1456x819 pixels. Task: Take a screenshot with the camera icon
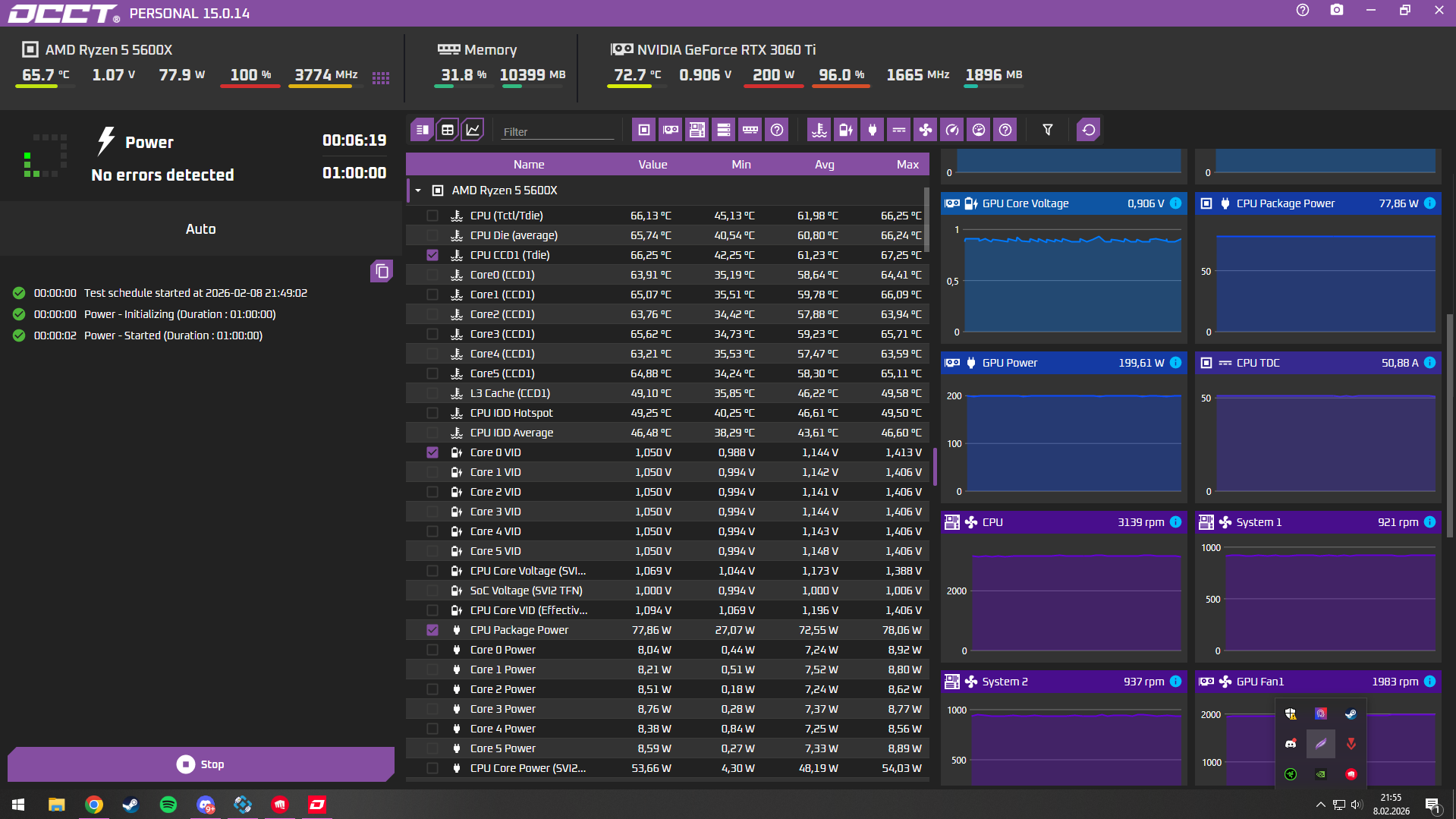1337,10
